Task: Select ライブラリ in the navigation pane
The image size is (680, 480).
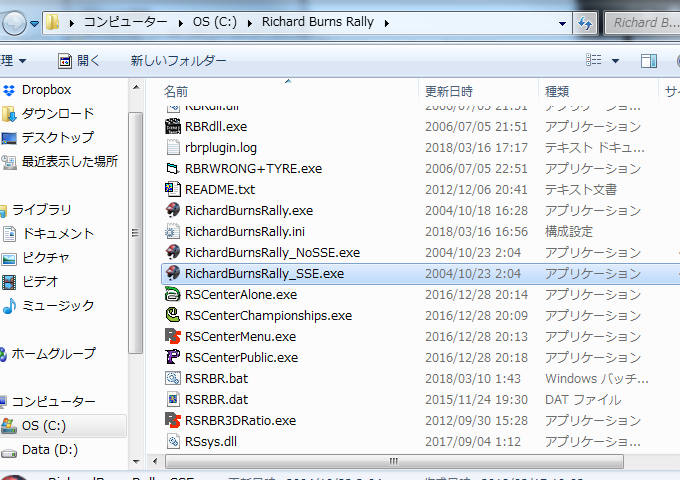Action: pyautogui.click(x=41, y=210)
